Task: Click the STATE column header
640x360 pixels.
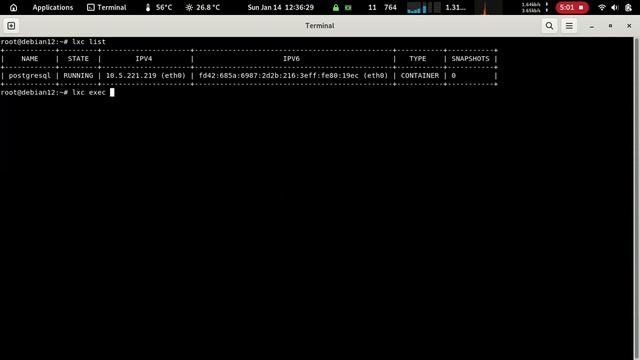Action: 78,59
